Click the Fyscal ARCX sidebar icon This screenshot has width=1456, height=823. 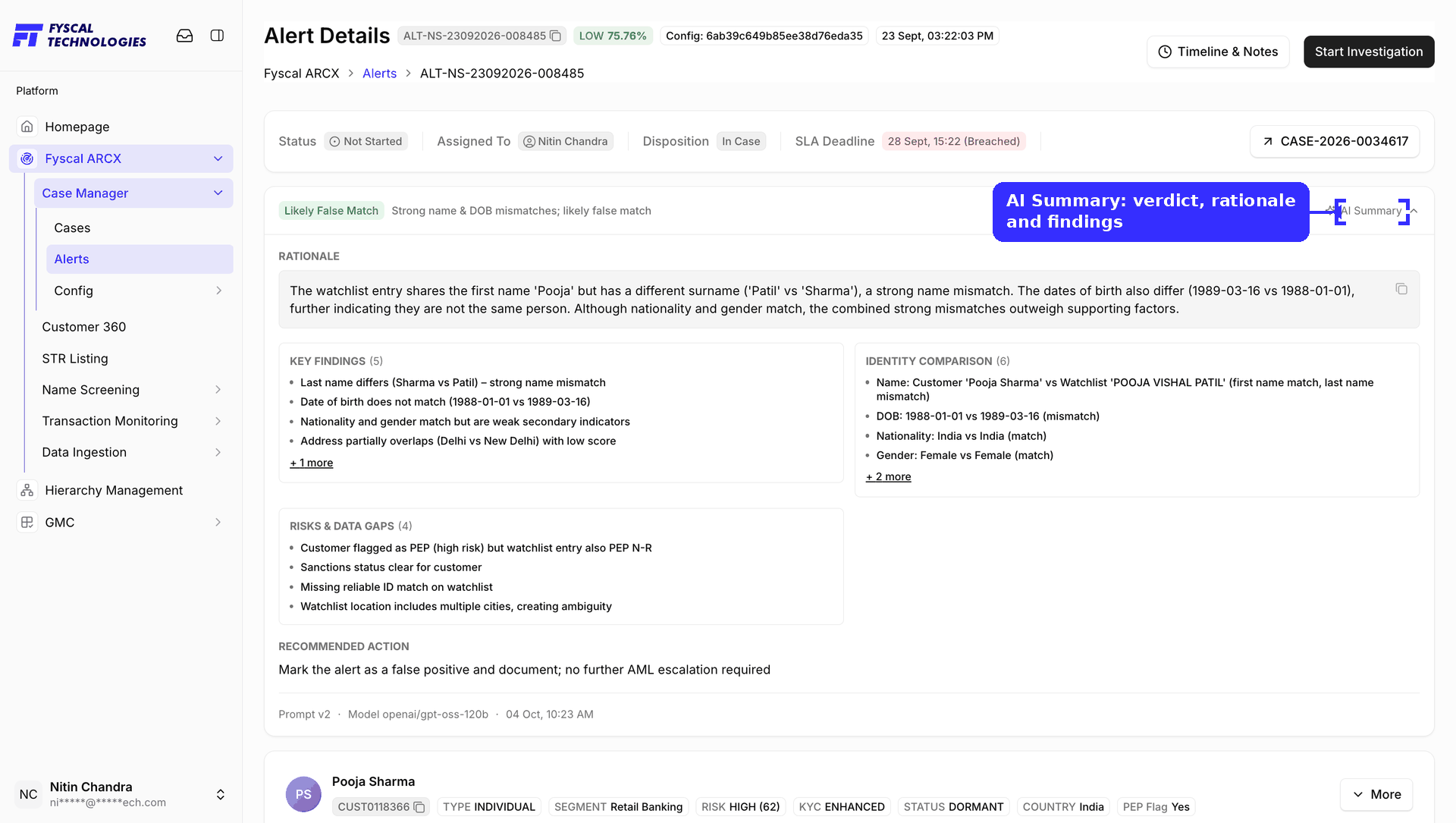tap(27, 159)
